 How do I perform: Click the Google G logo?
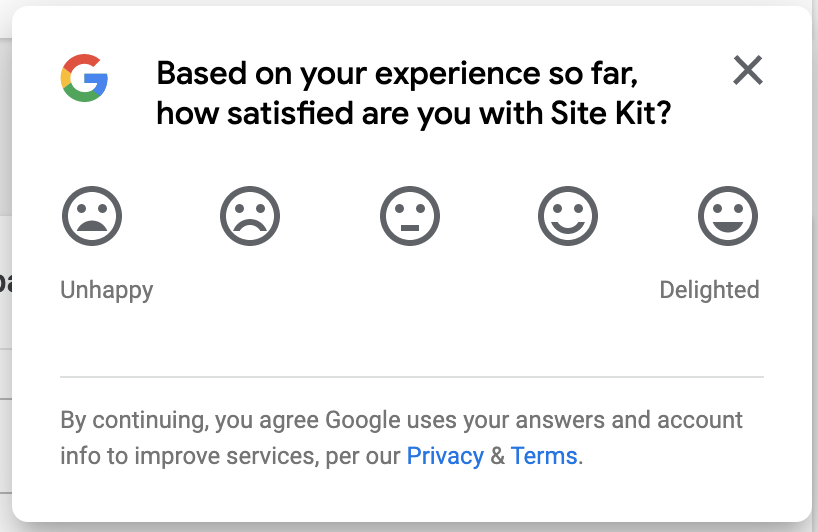click(x=84, y=78)
